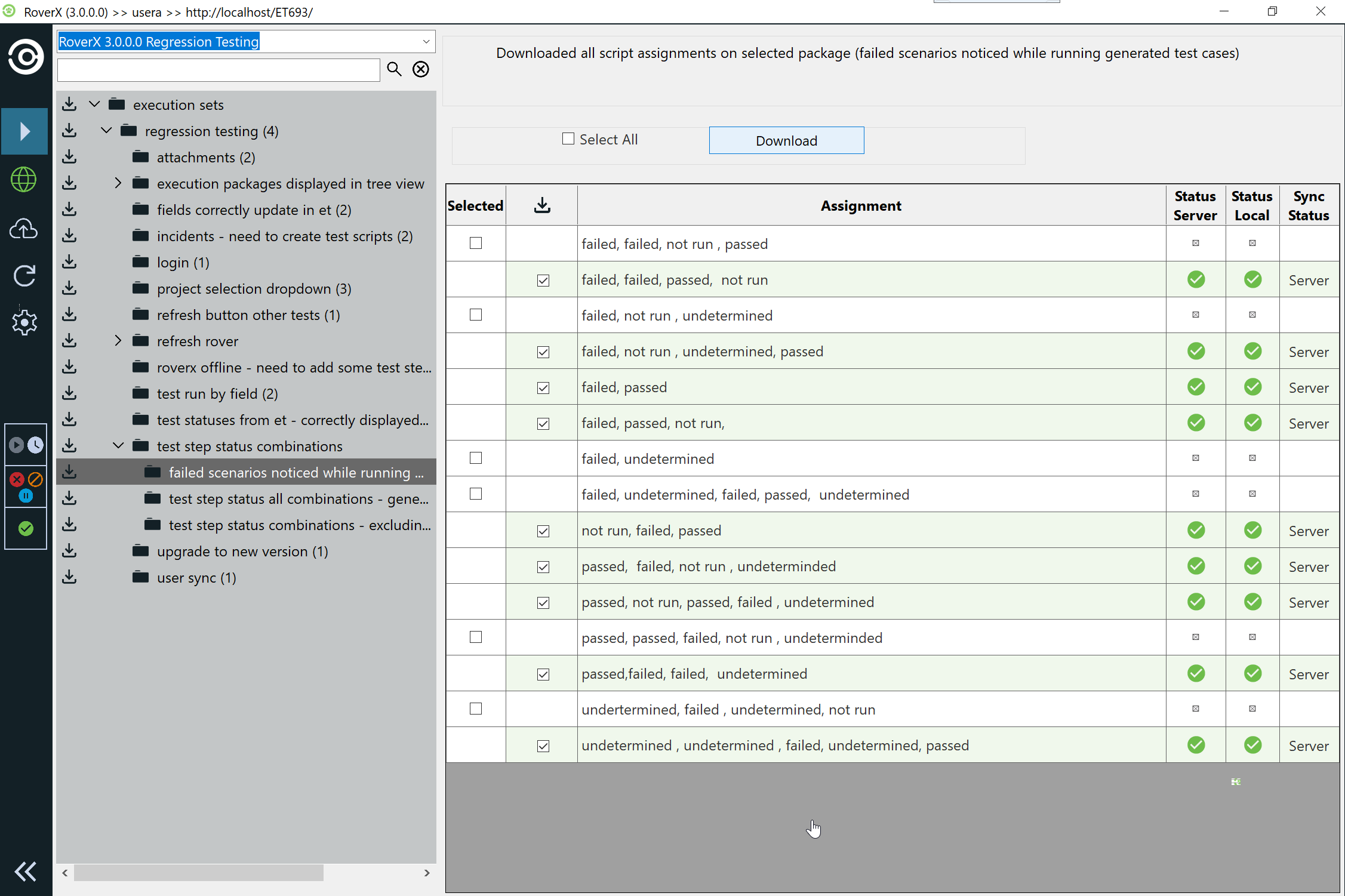Select 'upgrade to new version (1)' folder
Image resolution: width=1345 pixels, height=896 pixels.
click(x=242, y=552)
